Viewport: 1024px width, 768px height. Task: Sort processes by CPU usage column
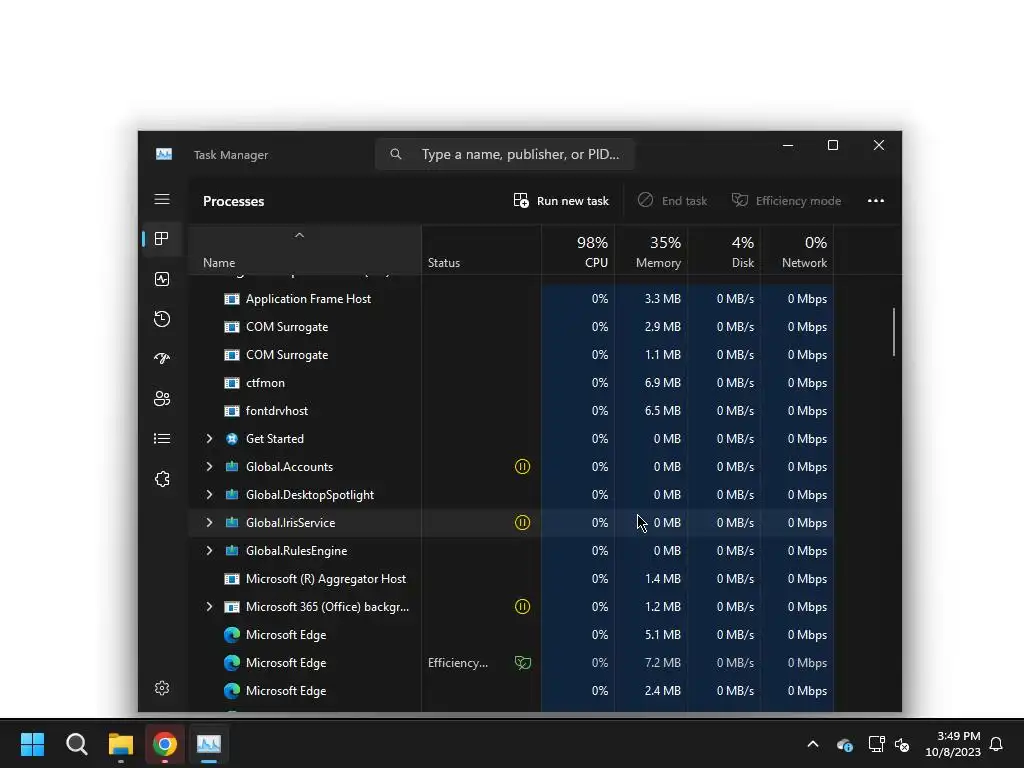[x=578, y=251]
